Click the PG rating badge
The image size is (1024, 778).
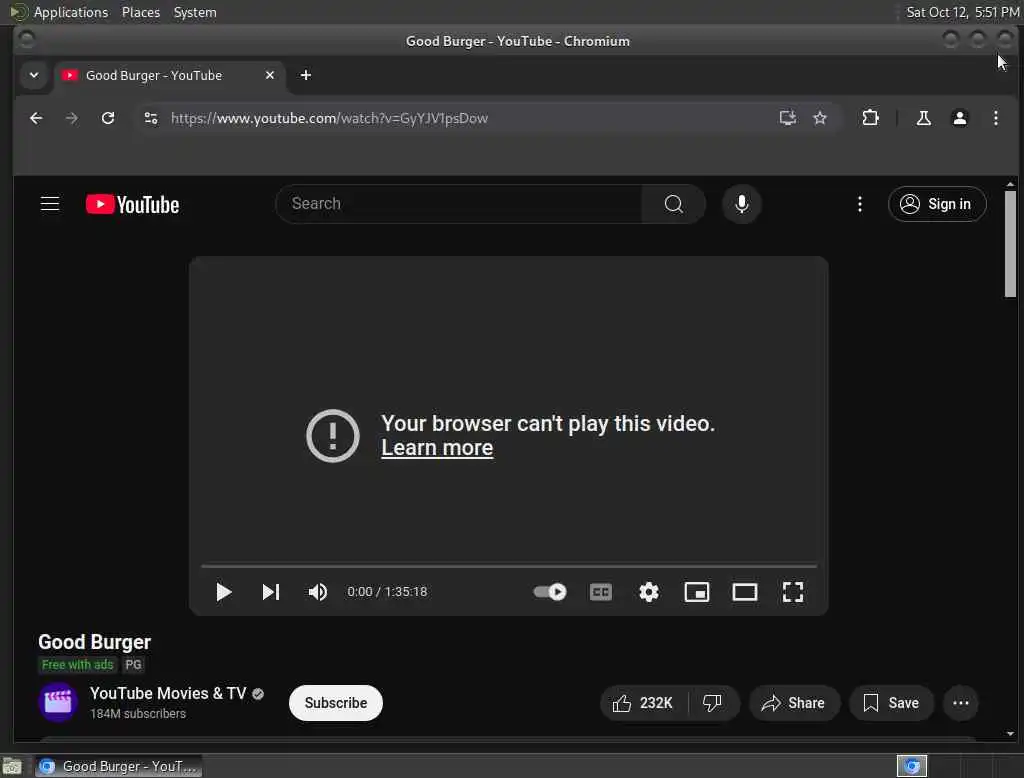tap(133, 665)
